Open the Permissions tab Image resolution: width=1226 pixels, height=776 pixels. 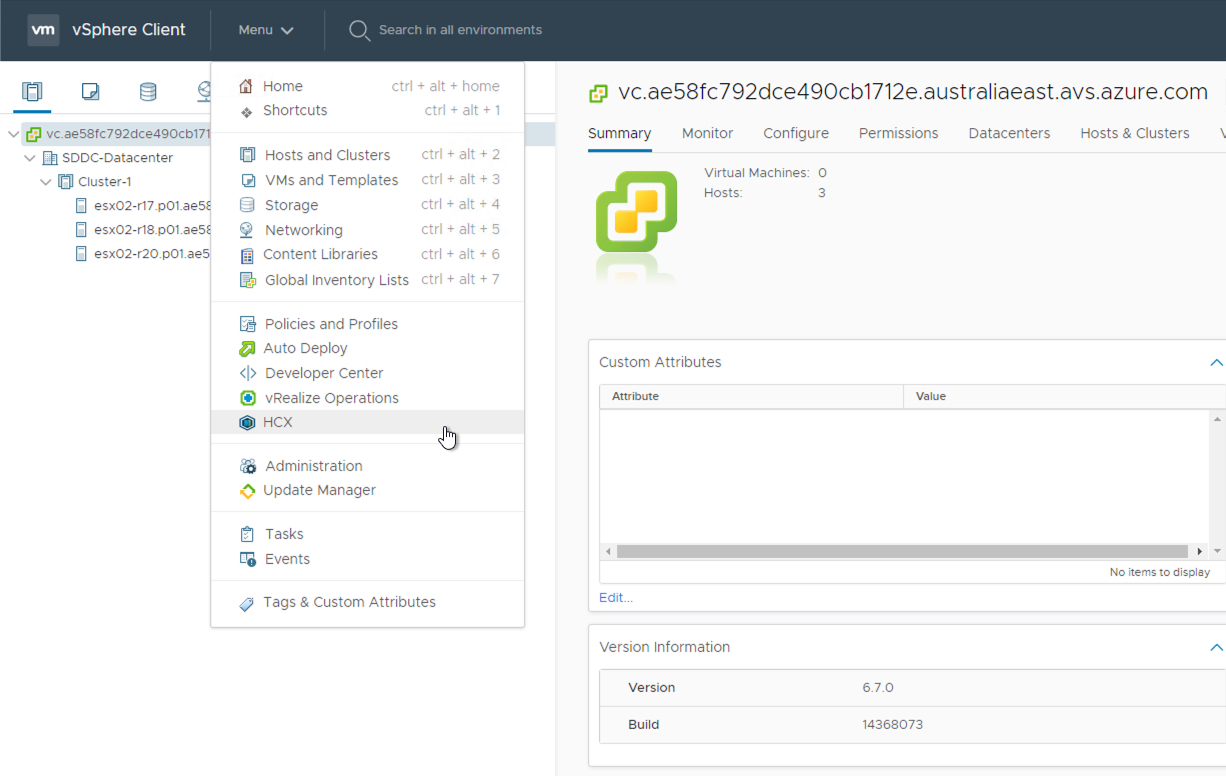(899, 133)
